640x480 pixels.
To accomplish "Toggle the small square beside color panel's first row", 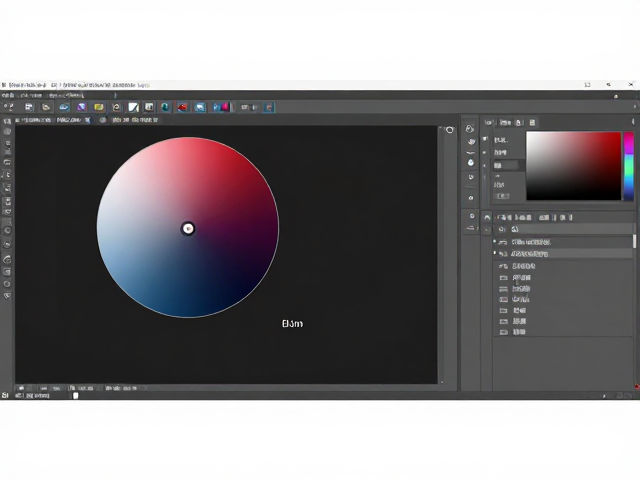I will pyautogui.click(x=485, y=139).
